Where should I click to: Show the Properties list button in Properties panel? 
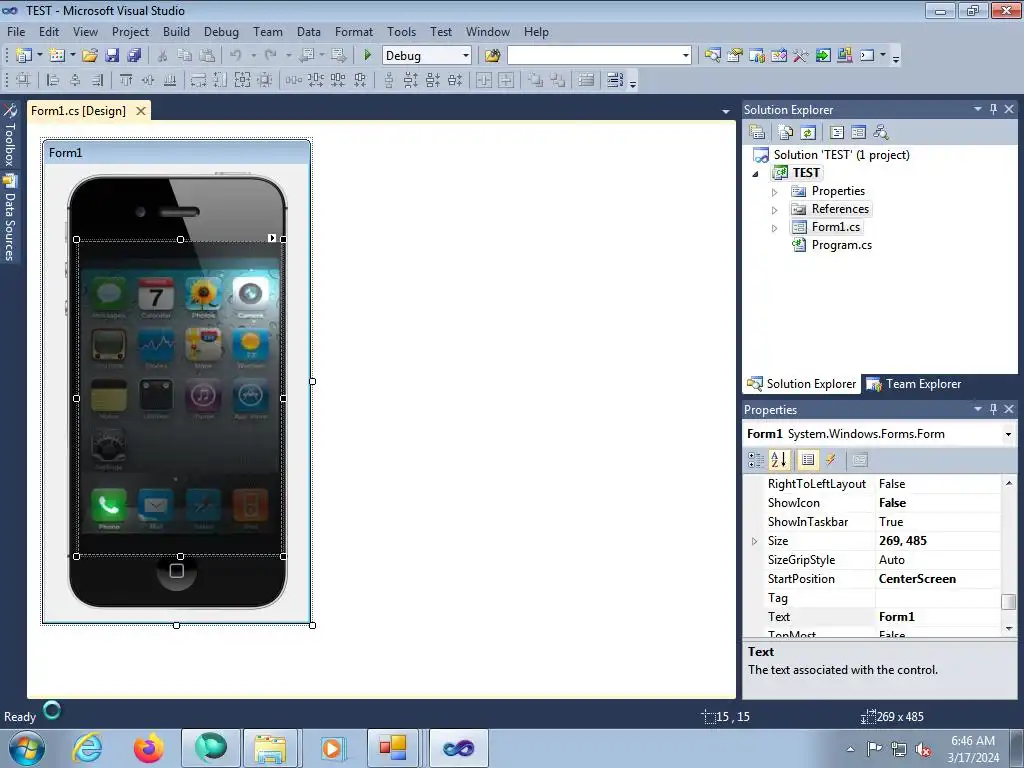808,460
